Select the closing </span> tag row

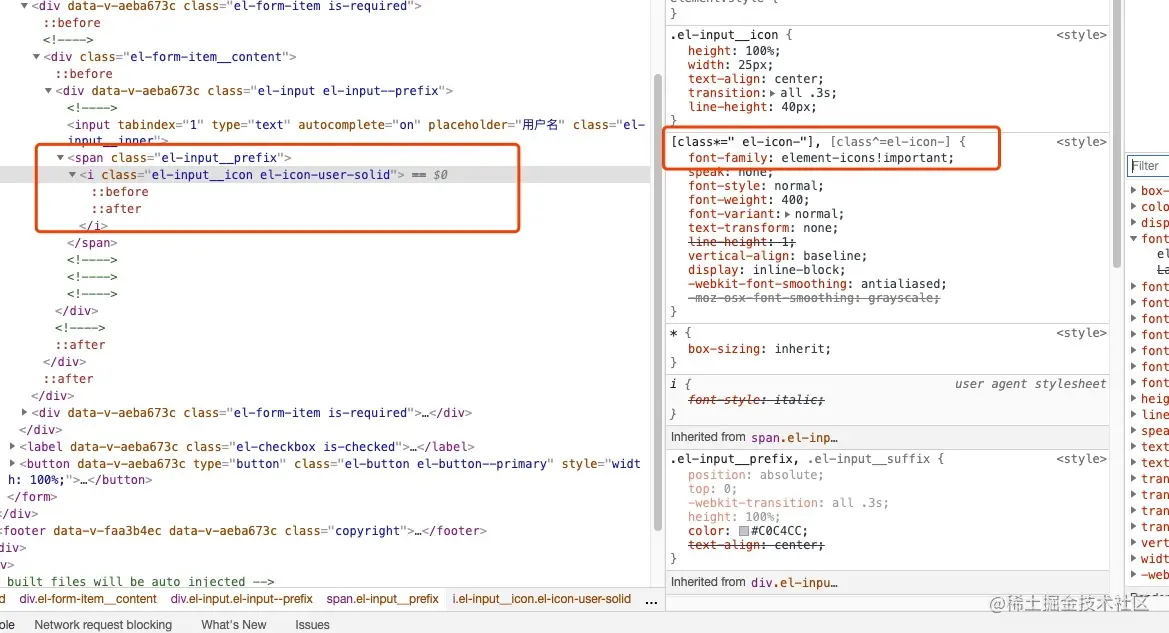[x=92, y=242]
